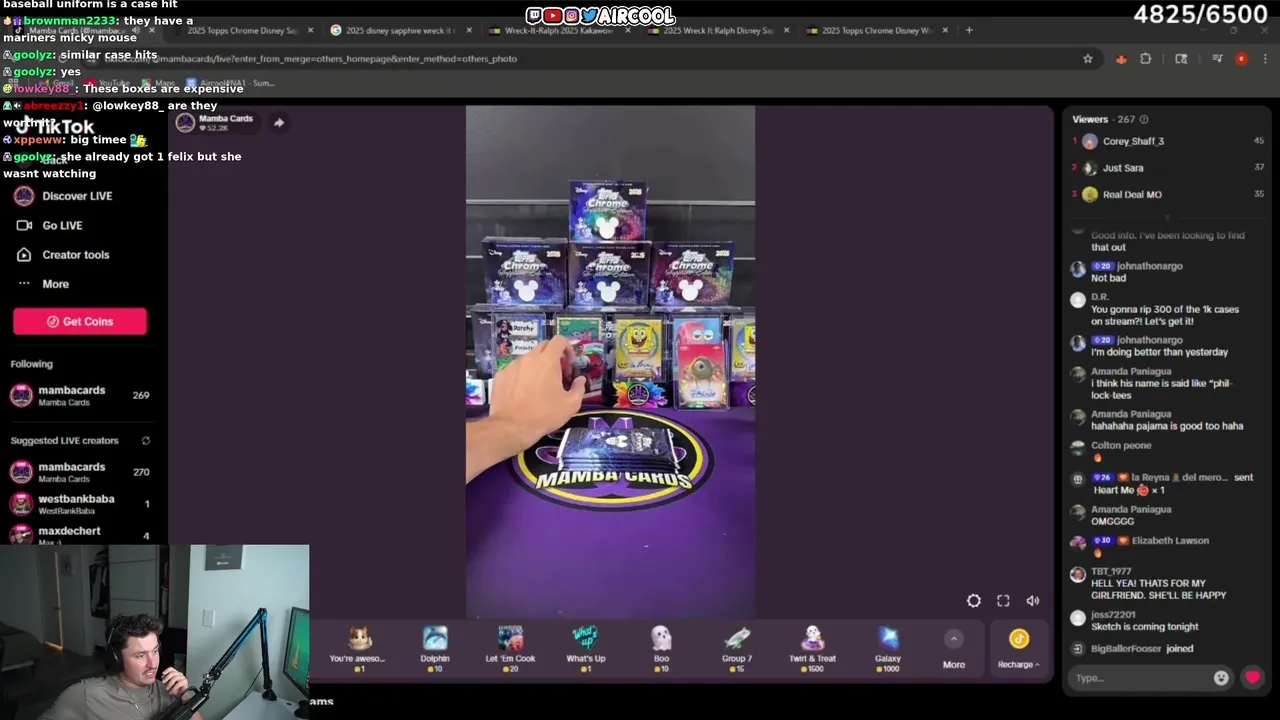Viewport: 1280px width, 720px height.
Task: Click in the chat Type input field
Action: tap(1140, 678)
